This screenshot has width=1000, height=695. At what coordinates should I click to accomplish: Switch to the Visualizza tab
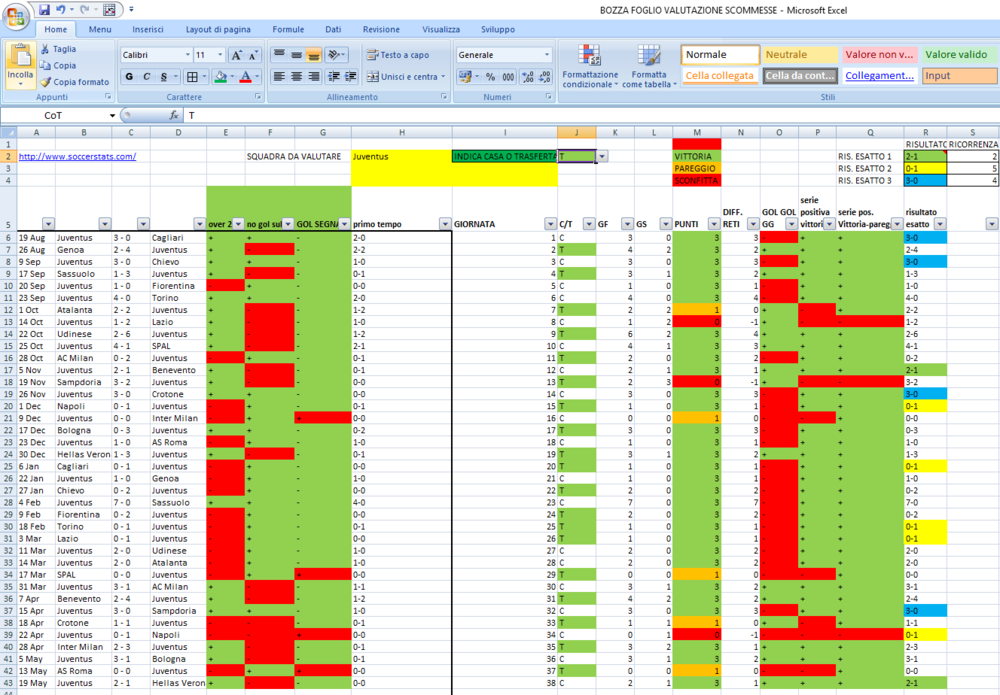tap(441, 29)
